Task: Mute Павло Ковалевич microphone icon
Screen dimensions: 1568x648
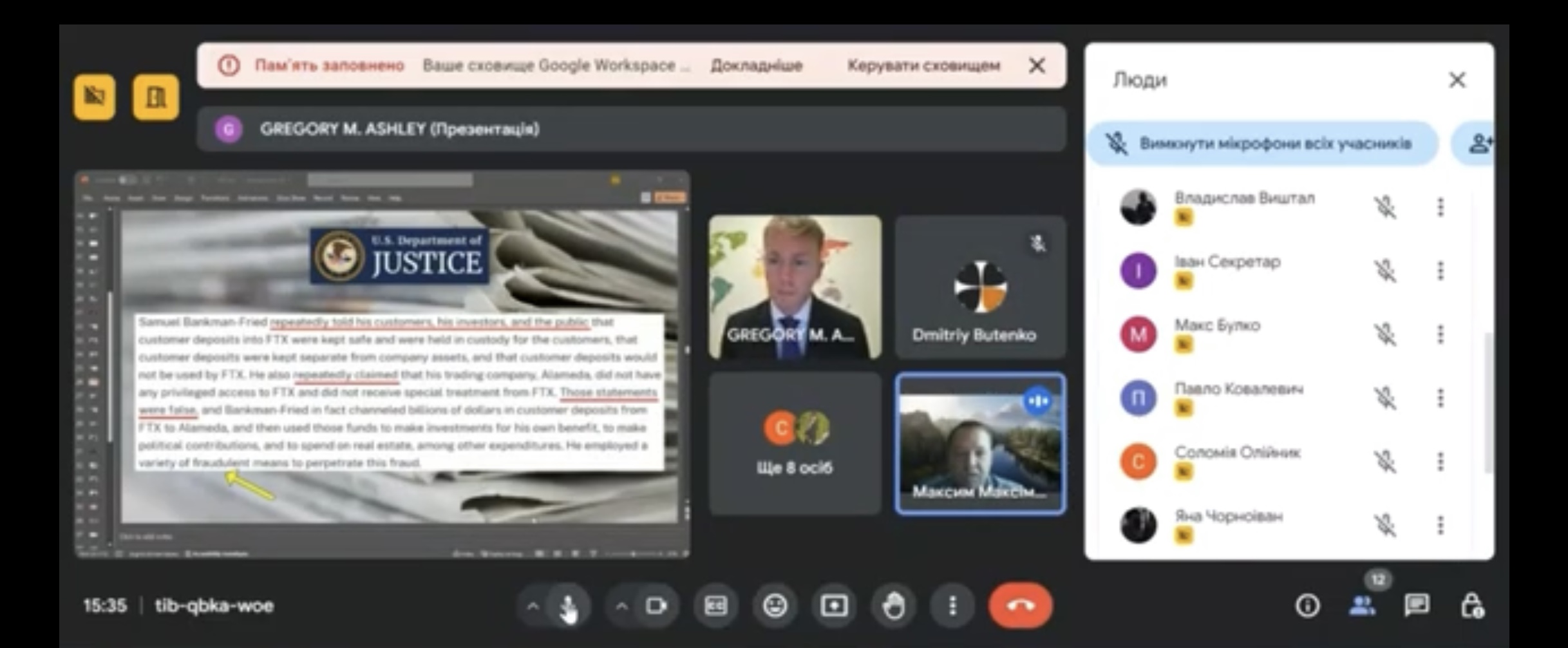Action: point(1385,398)
